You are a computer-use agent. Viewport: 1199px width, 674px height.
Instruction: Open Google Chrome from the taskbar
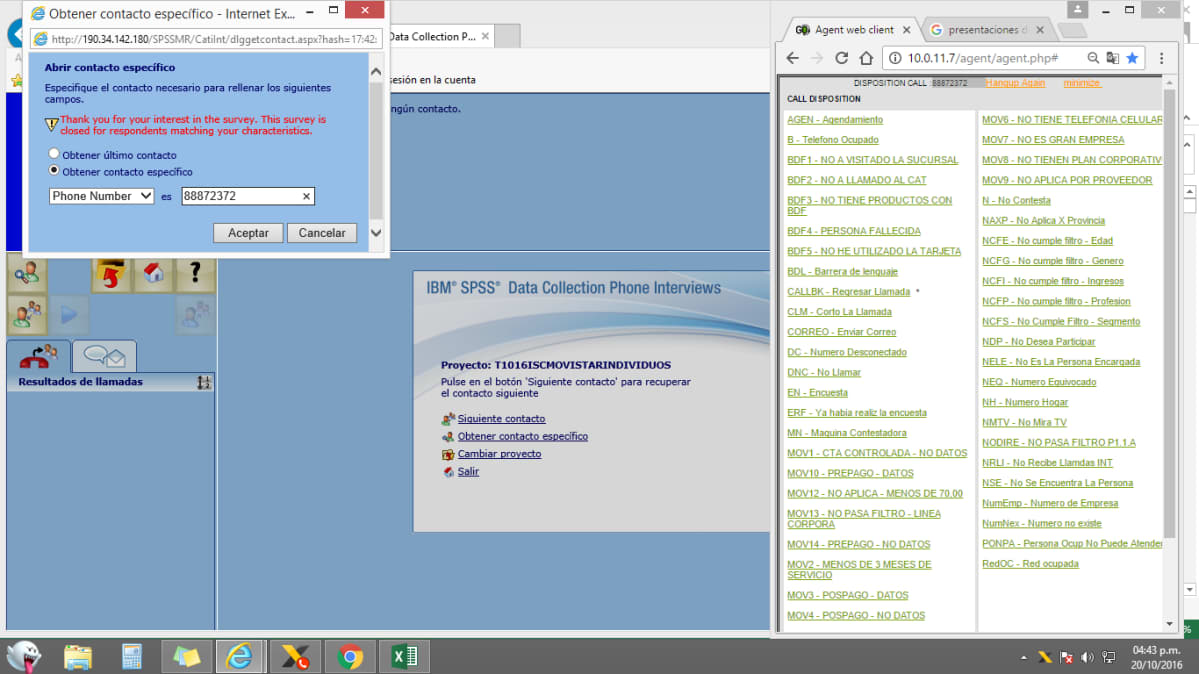[x=350, y=656]
